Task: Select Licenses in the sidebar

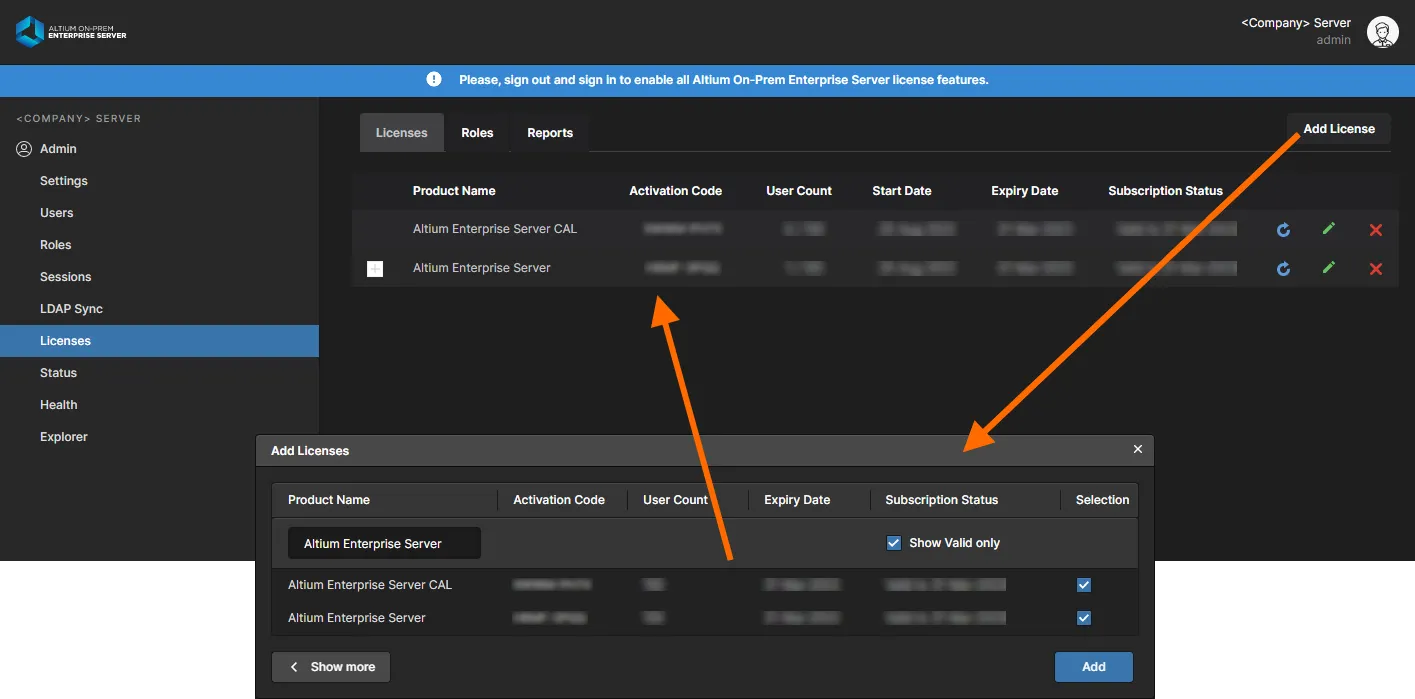Action: (x=159, y=341)
